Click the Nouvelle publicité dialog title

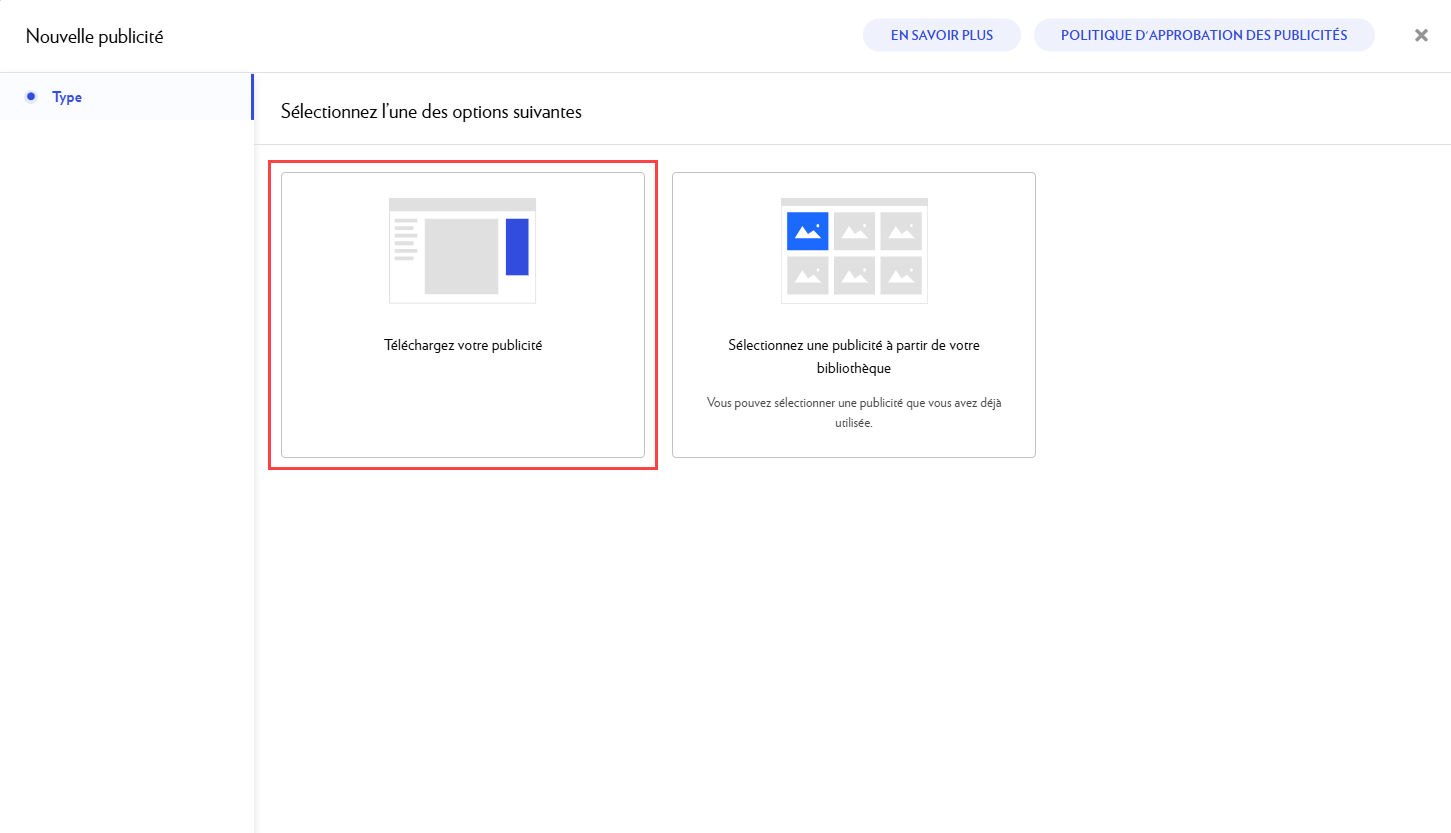click(x=94, y=37)
